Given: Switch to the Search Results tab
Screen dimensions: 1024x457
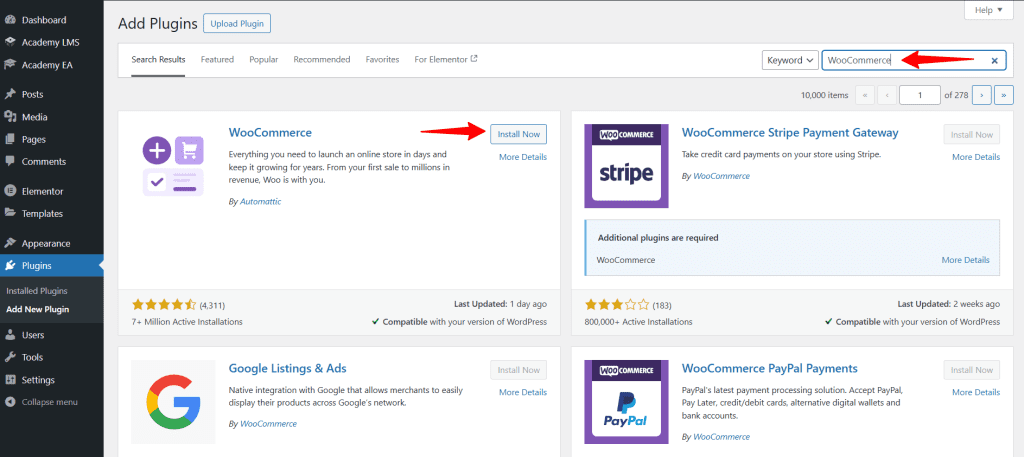Looking at the screenshot, I should (158, 59).
